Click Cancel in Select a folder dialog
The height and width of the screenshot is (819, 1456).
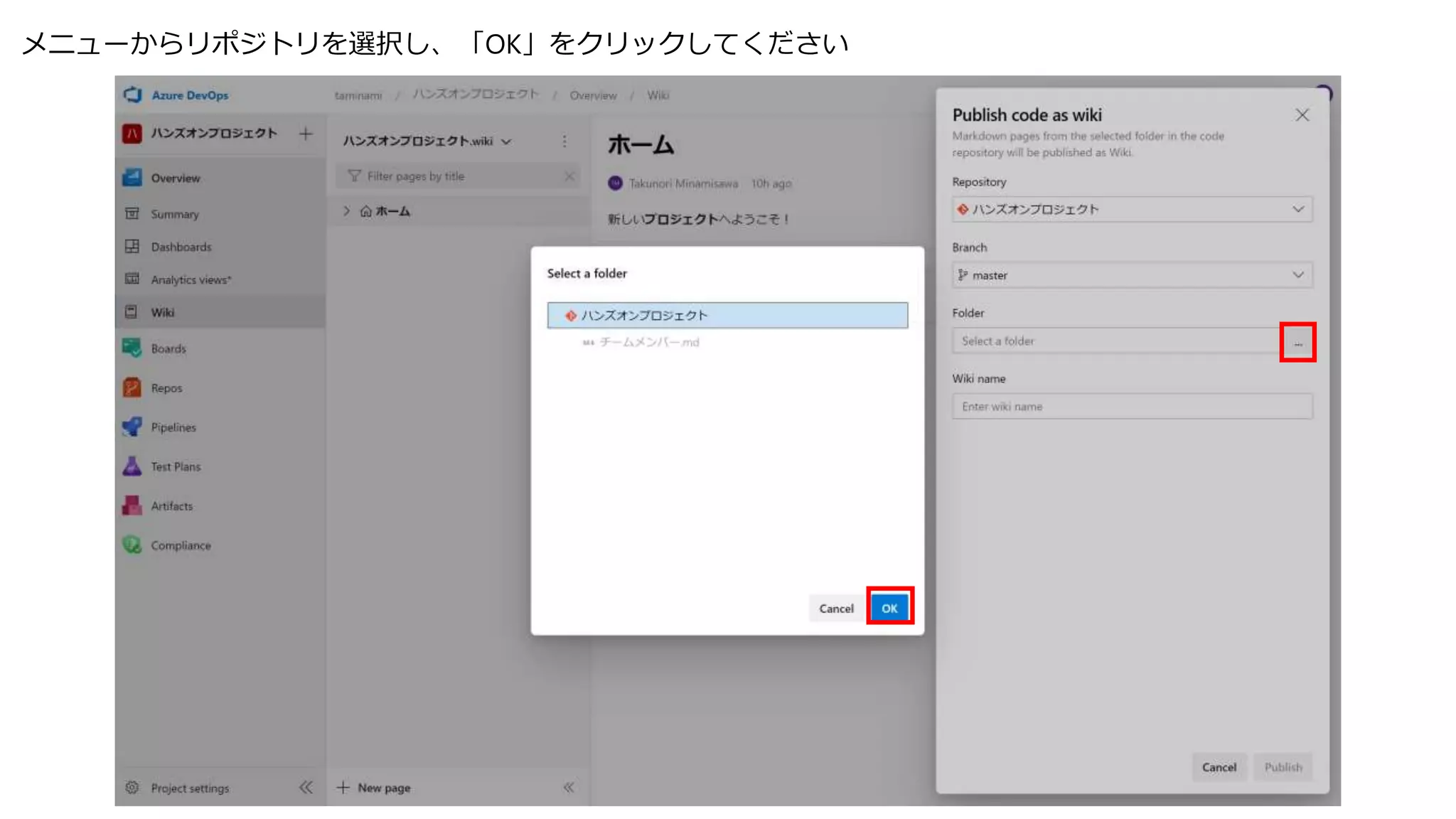(x=836, y=609)
